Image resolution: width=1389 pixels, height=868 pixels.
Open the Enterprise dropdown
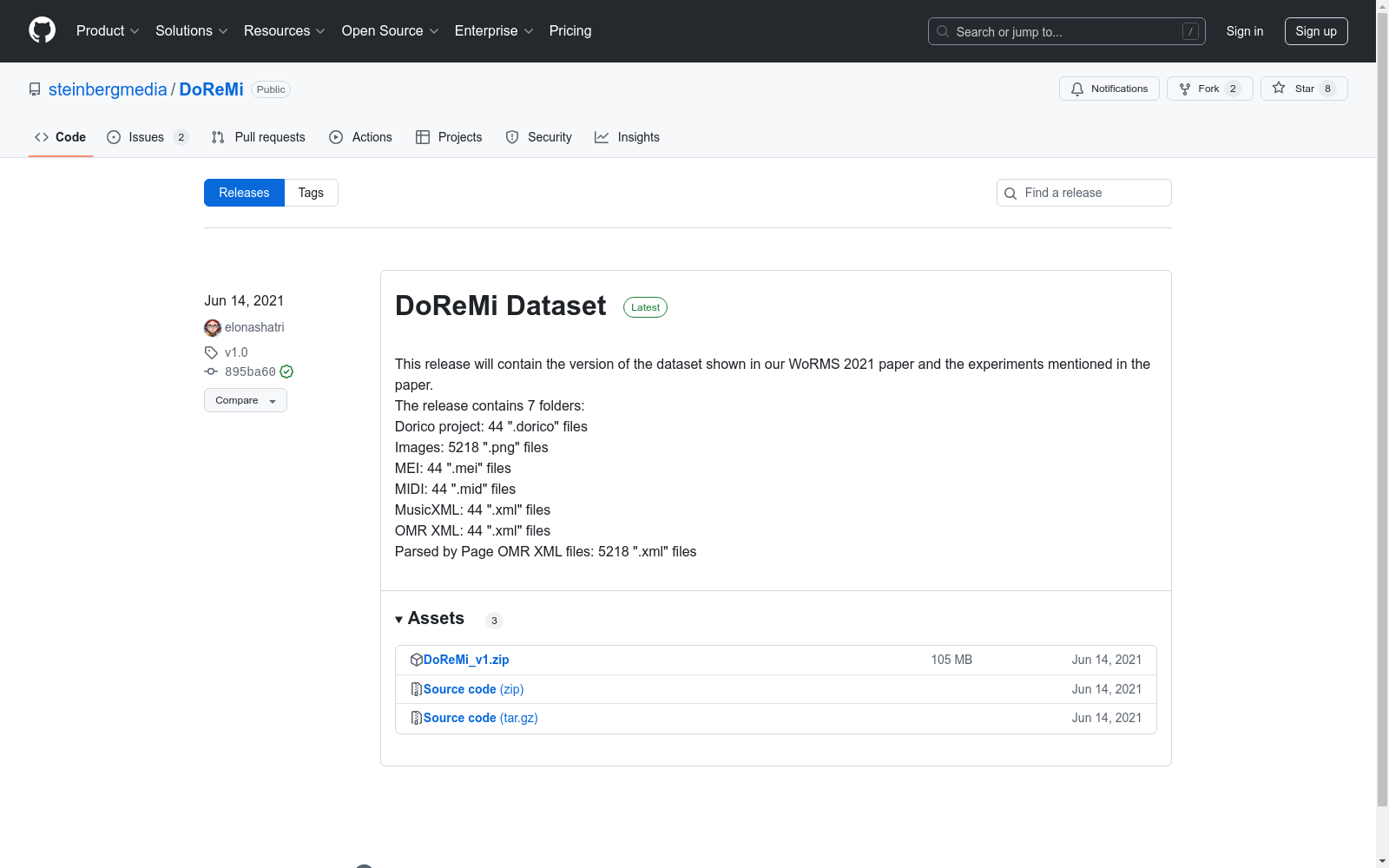(494, 30)
